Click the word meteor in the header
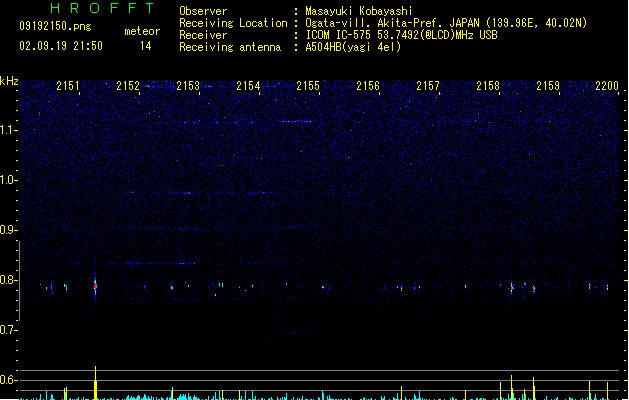Screen dimensions: 629x400 (x=142, y=31)
